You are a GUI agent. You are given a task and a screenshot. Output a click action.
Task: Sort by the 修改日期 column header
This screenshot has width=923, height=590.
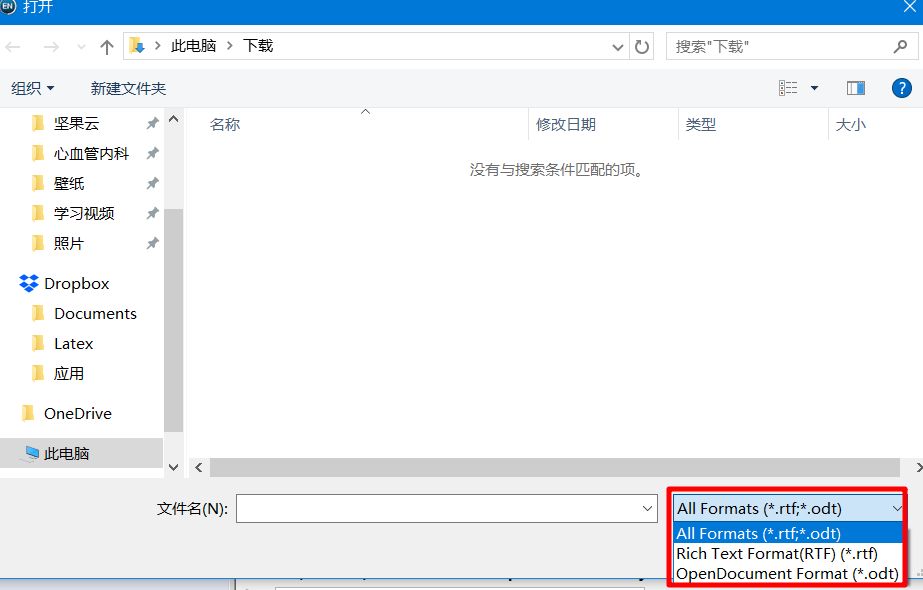(566, 125)
